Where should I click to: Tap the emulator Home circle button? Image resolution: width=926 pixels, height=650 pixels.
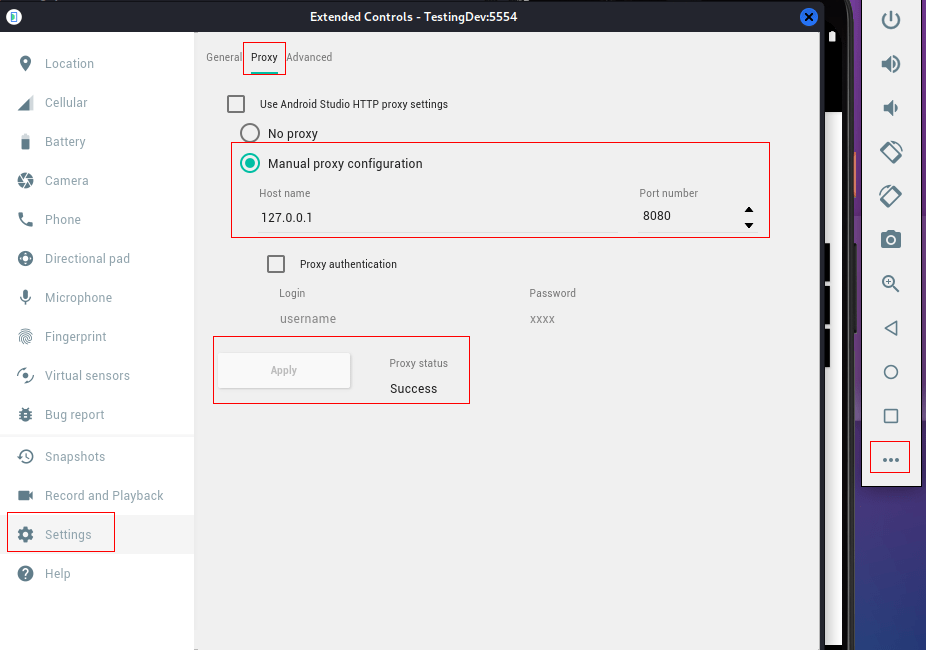(891, 372)
